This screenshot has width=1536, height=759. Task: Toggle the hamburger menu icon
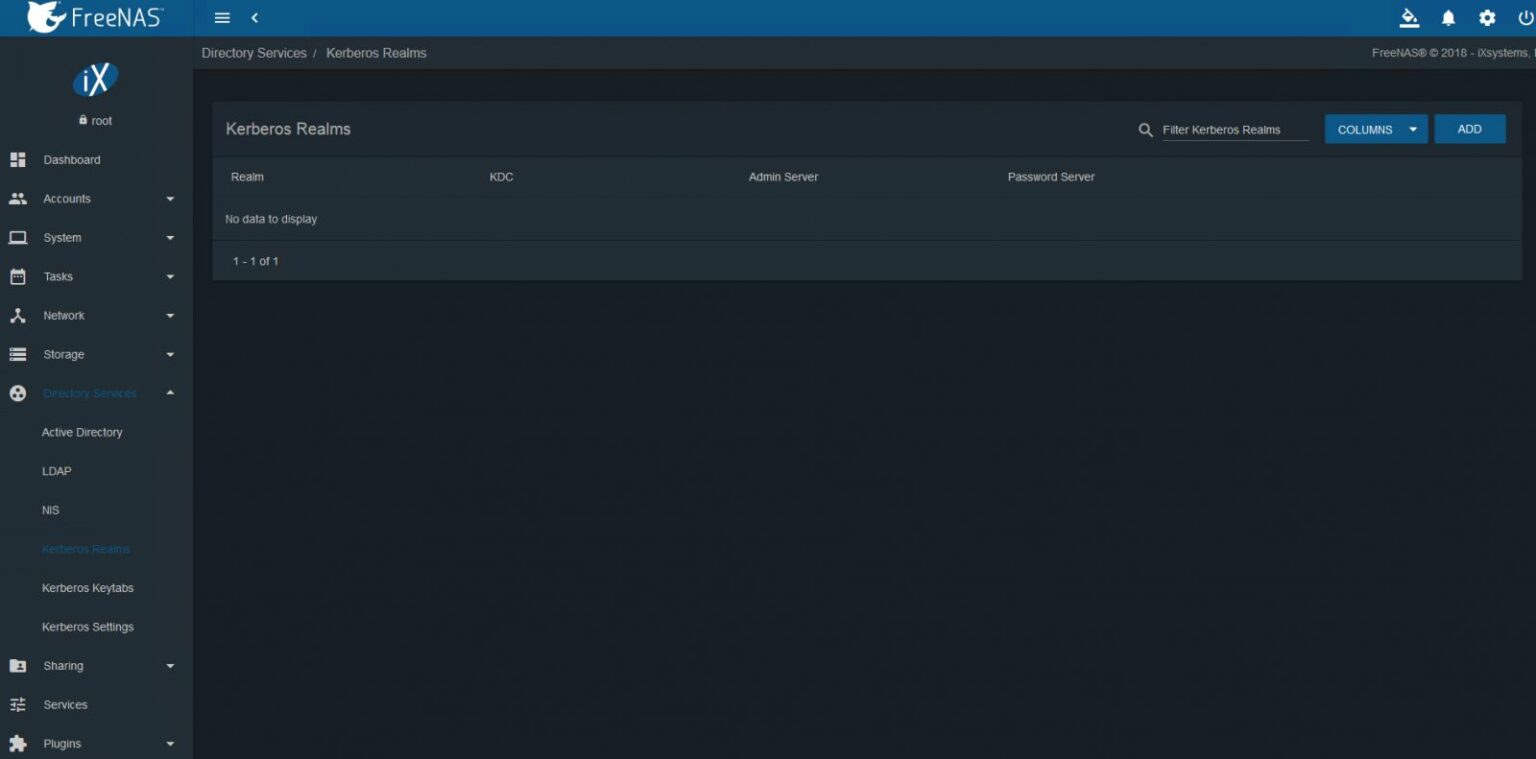pyautogui.click(x=222, y=18)
